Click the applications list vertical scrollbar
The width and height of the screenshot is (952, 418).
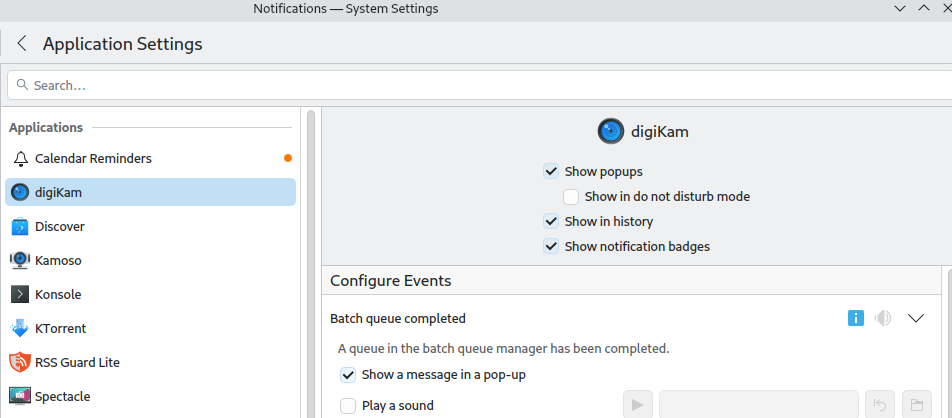[310, 260]
